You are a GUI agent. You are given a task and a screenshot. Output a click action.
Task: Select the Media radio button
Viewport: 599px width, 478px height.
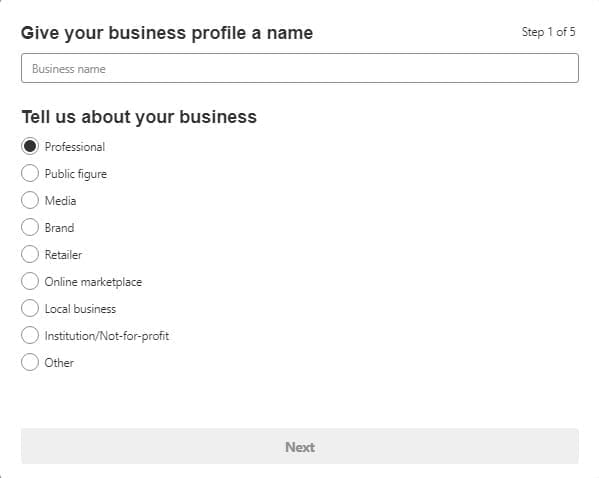30,200
